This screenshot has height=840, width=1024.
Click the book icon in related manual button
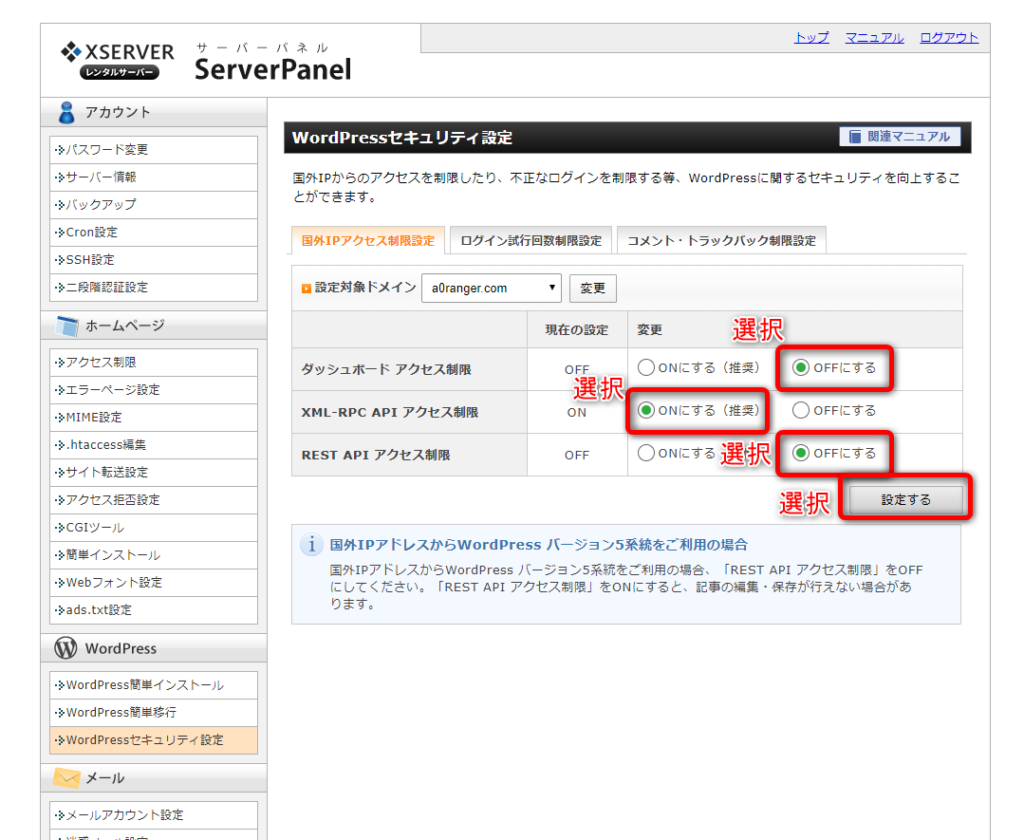(x=855, y=137)
